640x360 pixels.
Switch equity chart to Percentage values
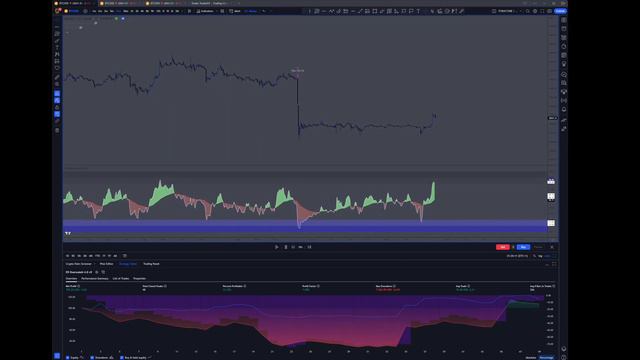(x=547, y=358)
